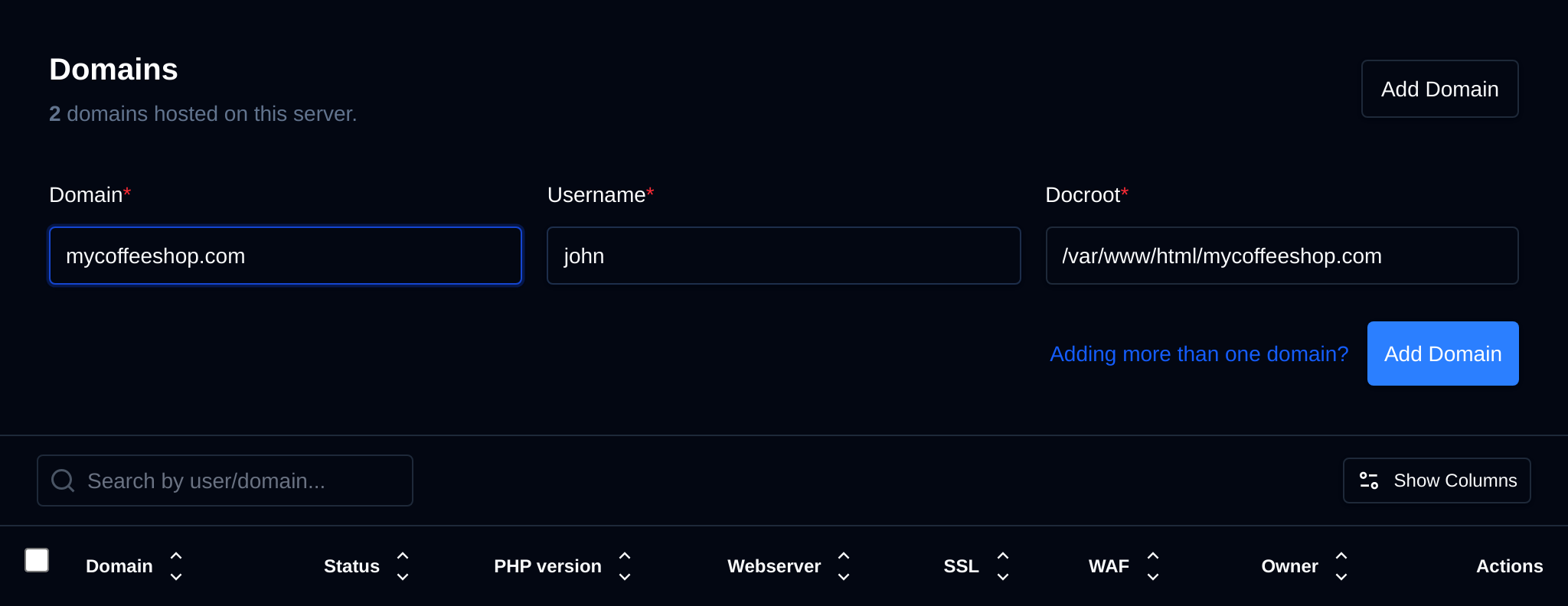
Task: Focus the Docroot path input field
Action: (x=1282, y=256)
